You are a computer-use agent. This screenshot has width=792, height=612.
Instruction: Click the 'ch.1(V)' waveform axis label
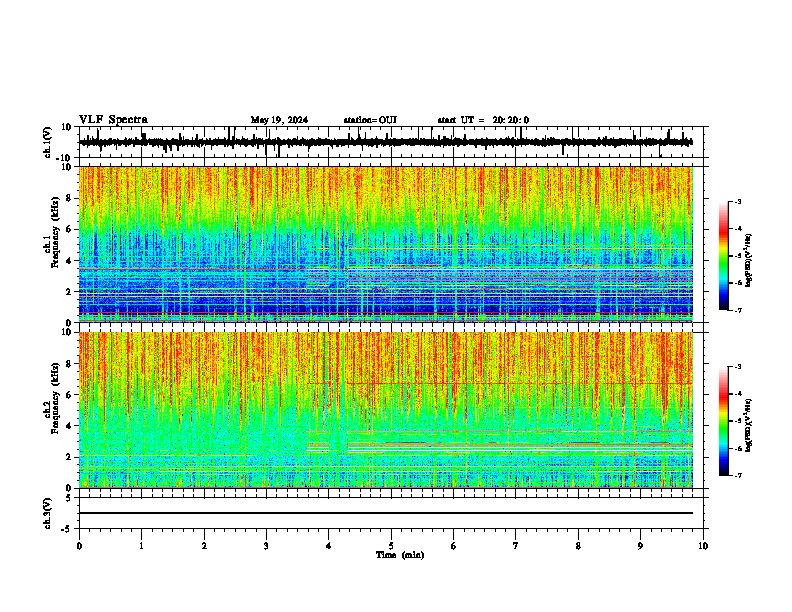click(x=48, y=142)
